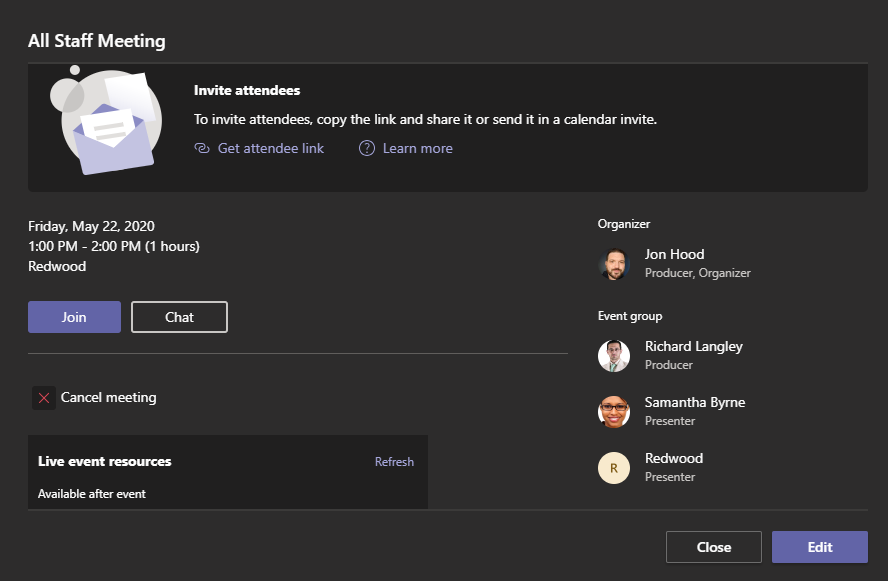Click the red X cancel meeting icon

click(x=44, y=398)
